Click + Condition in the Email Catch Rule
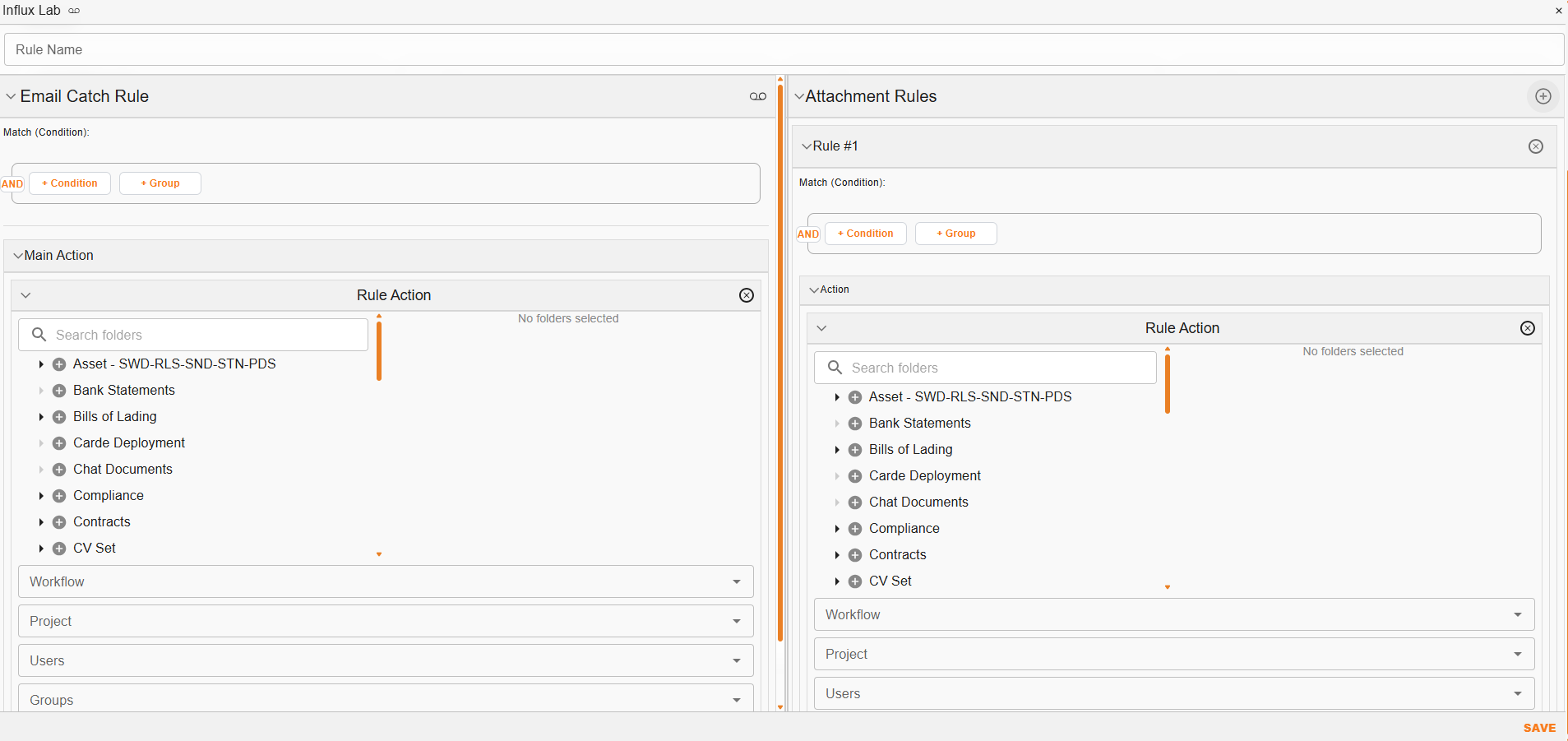Image resolution: width=1568 pixels, height=741 pixels. 69,183
